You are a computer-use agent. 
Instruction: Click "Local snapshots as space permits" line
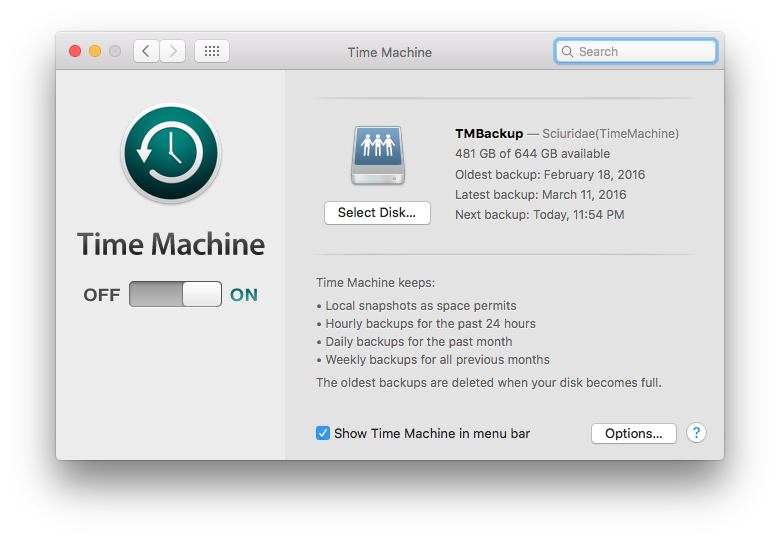coord(420,306)
